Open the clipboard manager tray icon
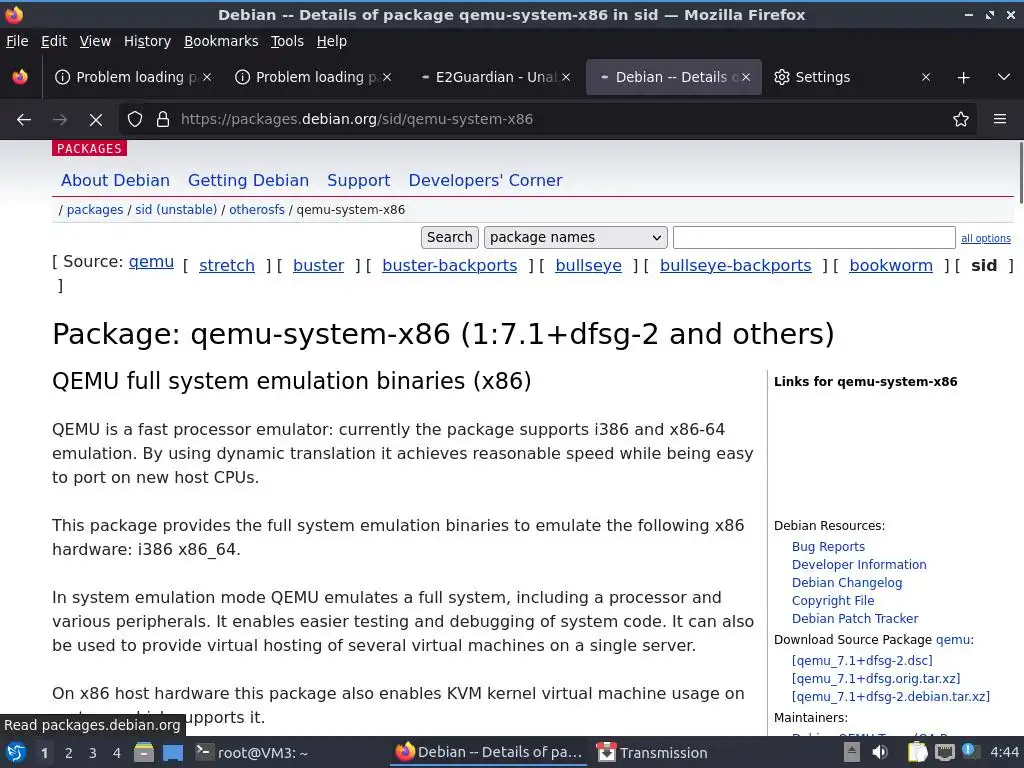 tap(917, 752)
